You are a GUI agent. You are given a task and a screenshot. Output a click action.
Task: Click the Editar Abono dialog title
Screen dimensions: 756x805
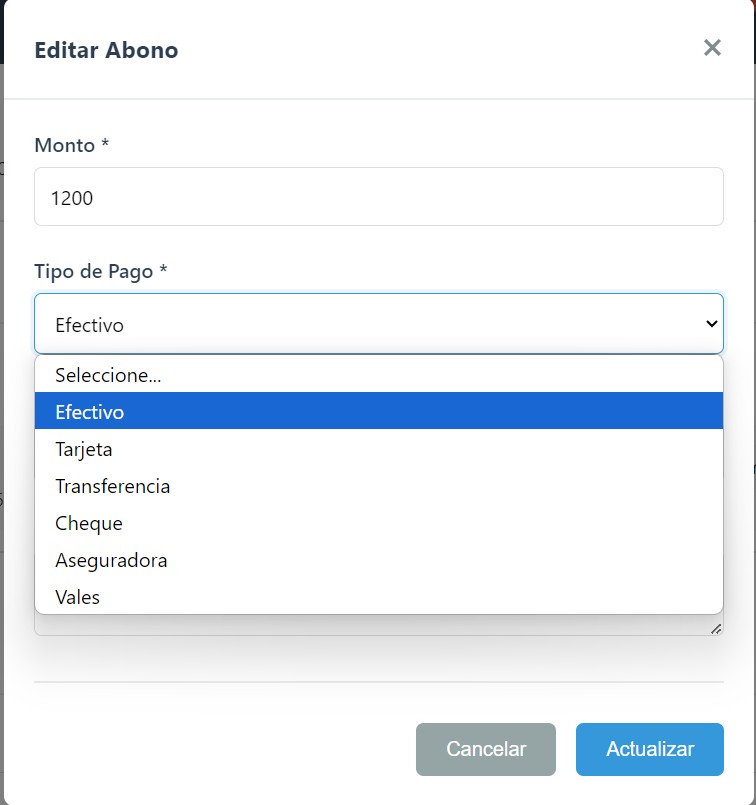point(106,50)
